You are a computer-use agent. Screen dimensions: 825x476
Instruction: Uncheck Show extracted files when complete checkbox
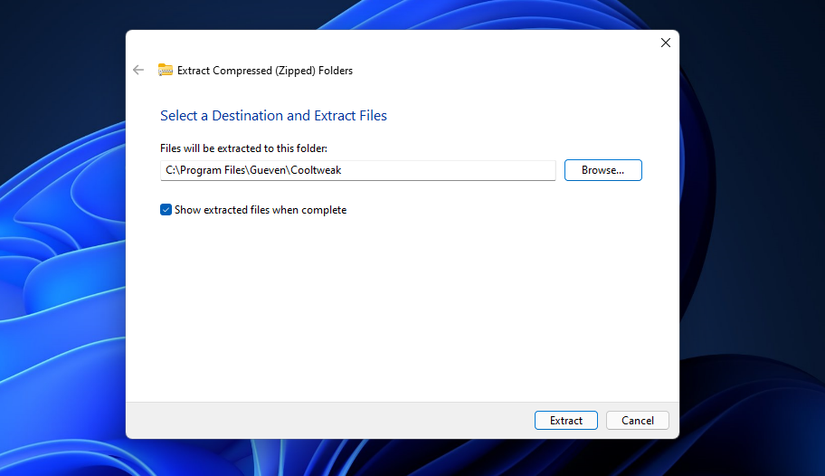[166, 210]
